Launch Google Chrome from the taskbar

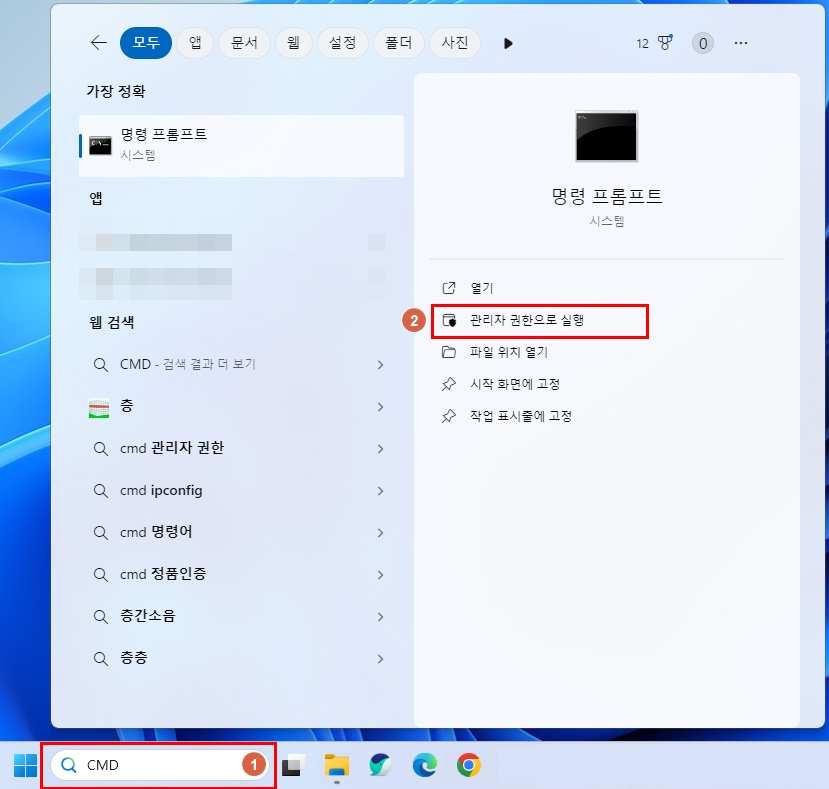[470, 764]
